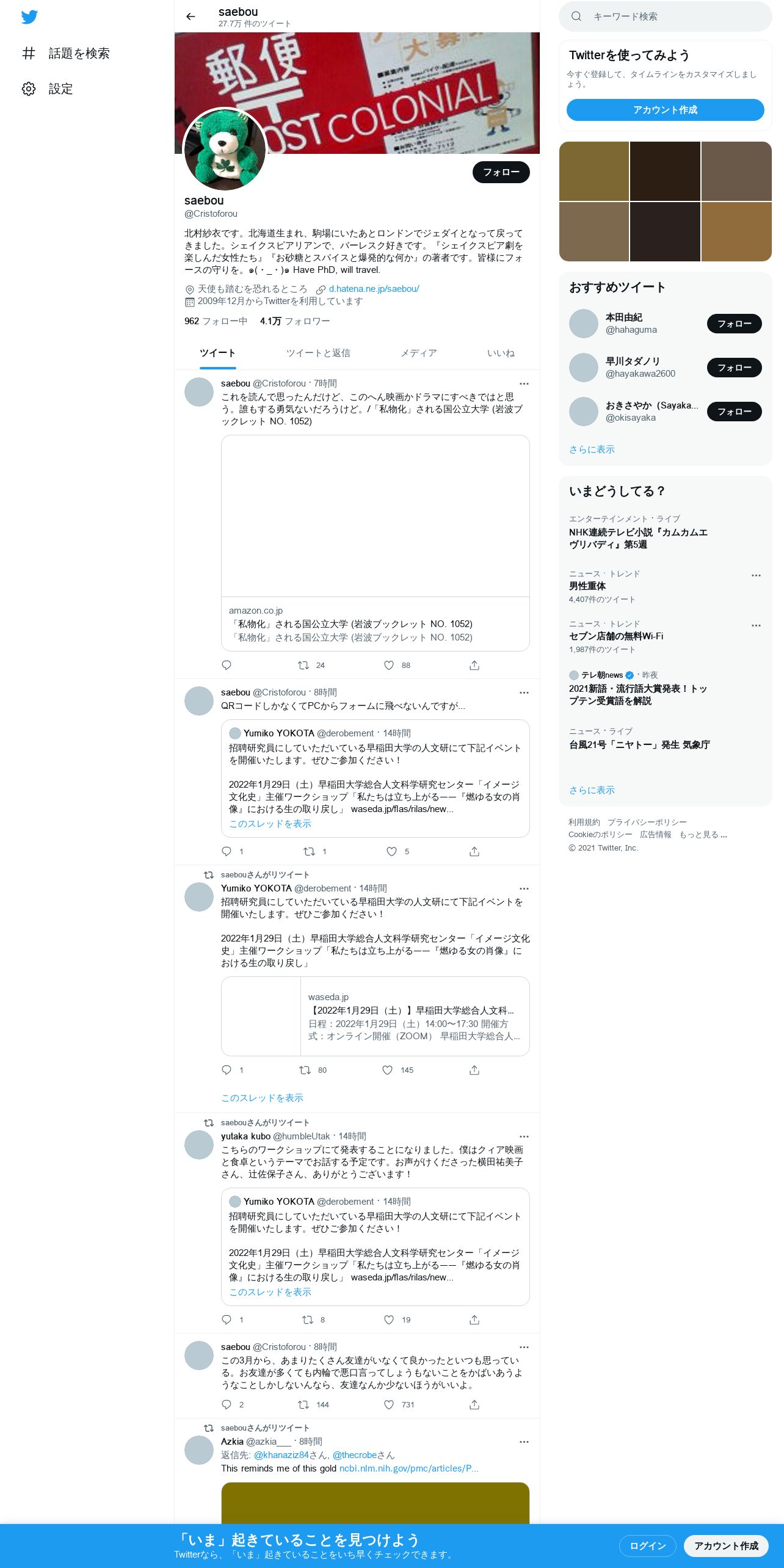Open the waseda.jp event link card

[x=376, y=1016]
